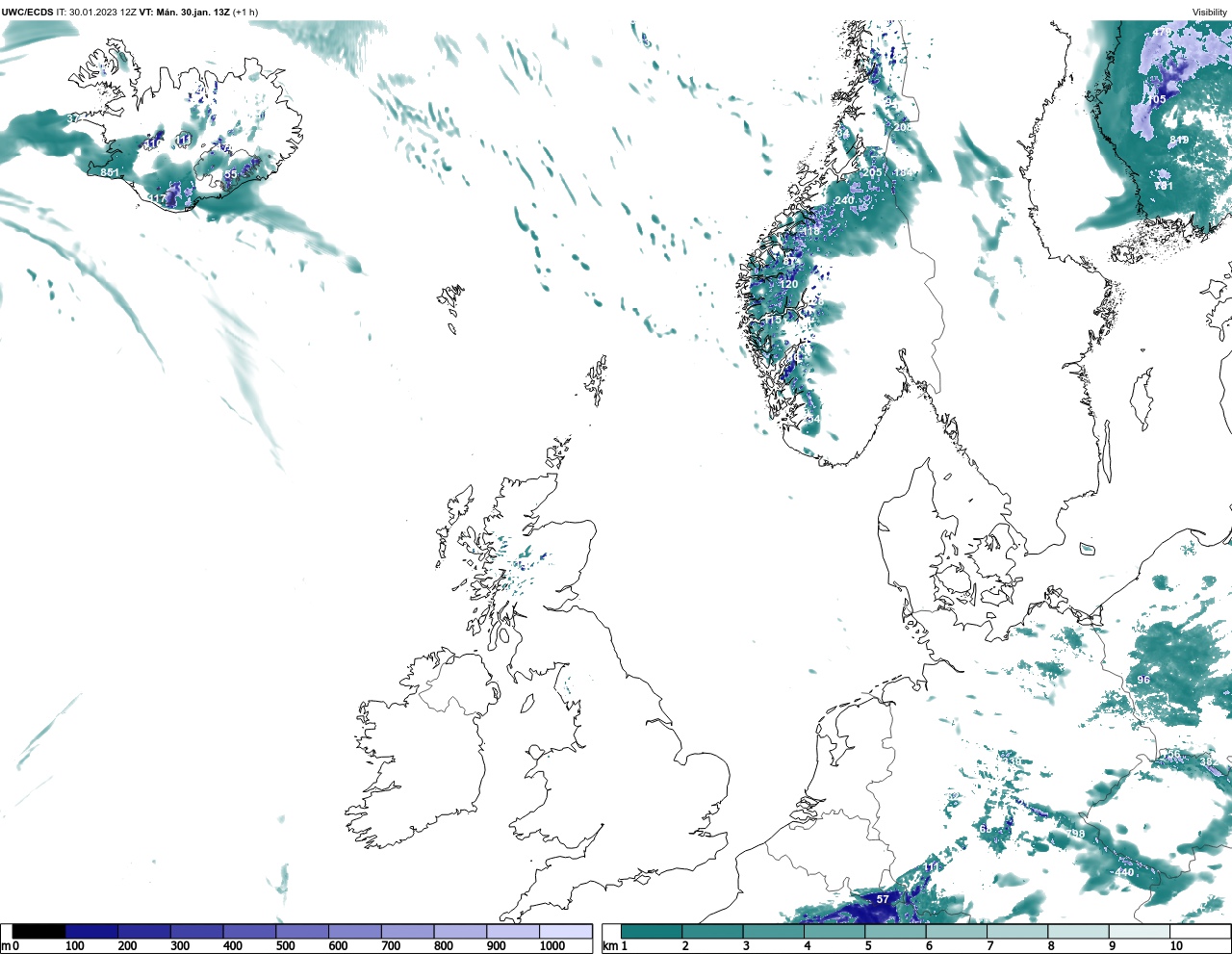This screenshot has width=1232, height=954.
Task: Pick the 500–600 m legend color segment
Action: [302, 931]
